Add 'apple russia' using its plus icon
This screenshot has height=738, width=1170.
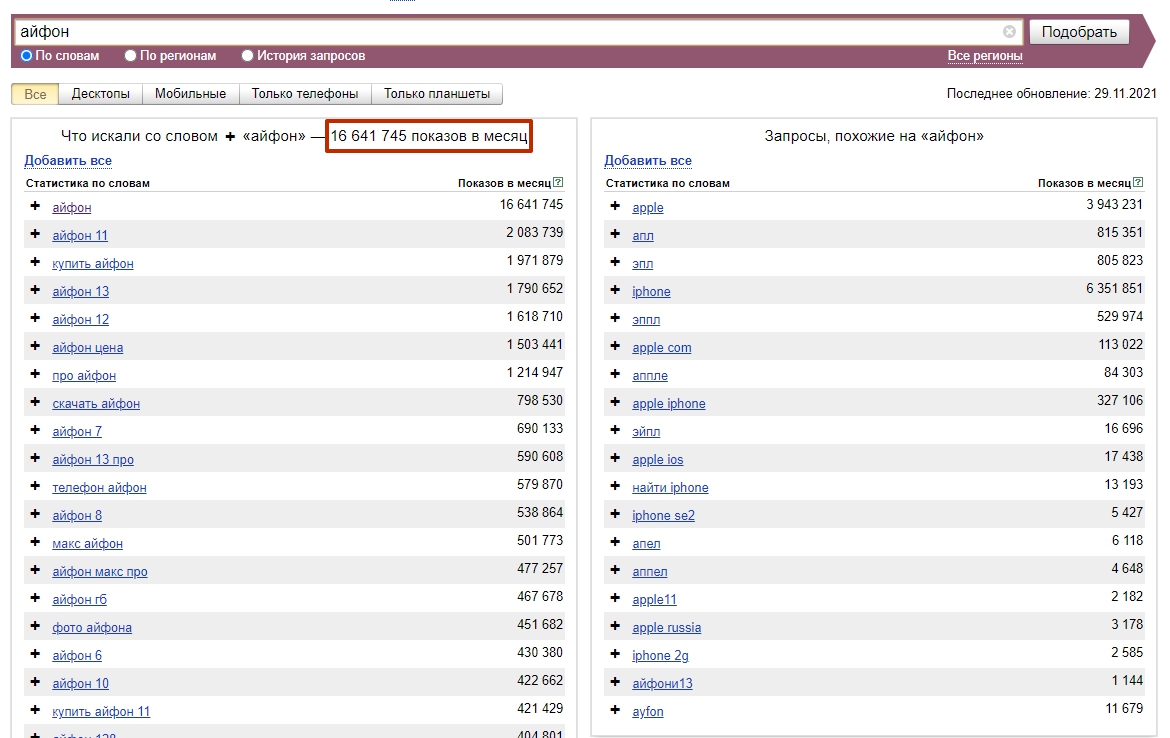pyautogui.click(x=615, y=626)
